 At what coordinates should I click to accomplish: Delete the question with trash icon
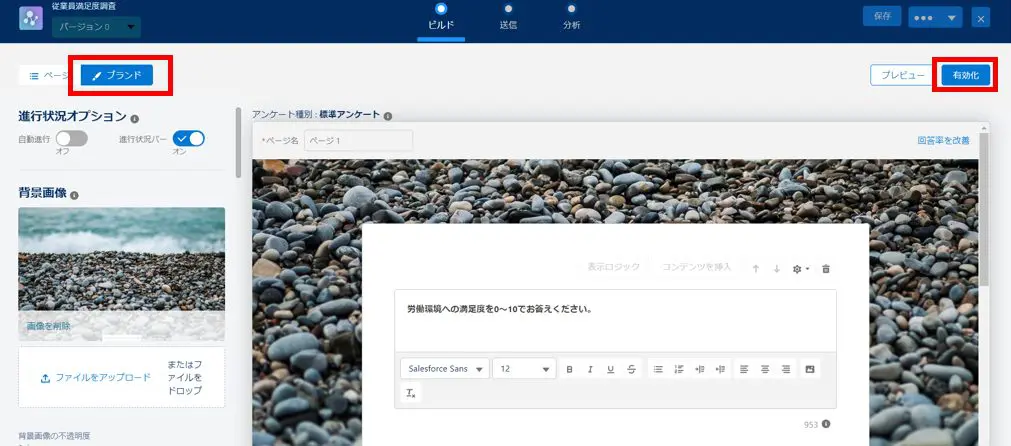coord(826,269)
